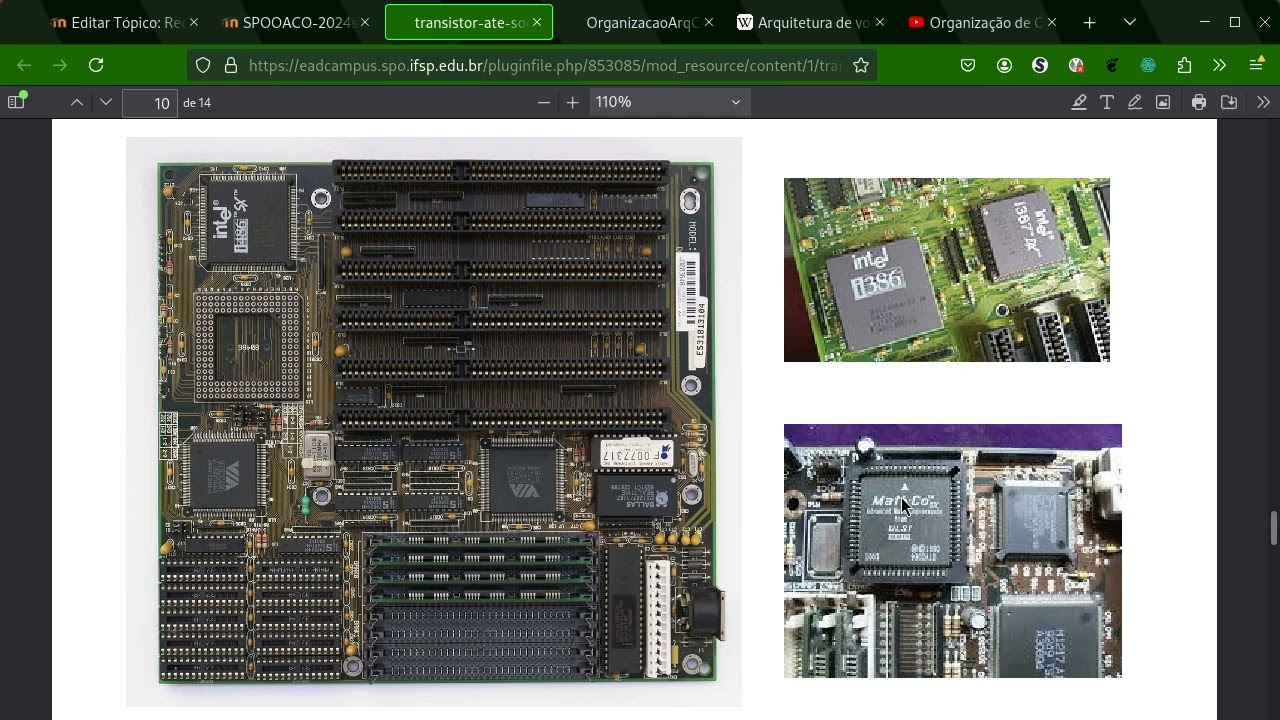Select the draw tool
The image size is (1280, 720).
[1135, 102]
